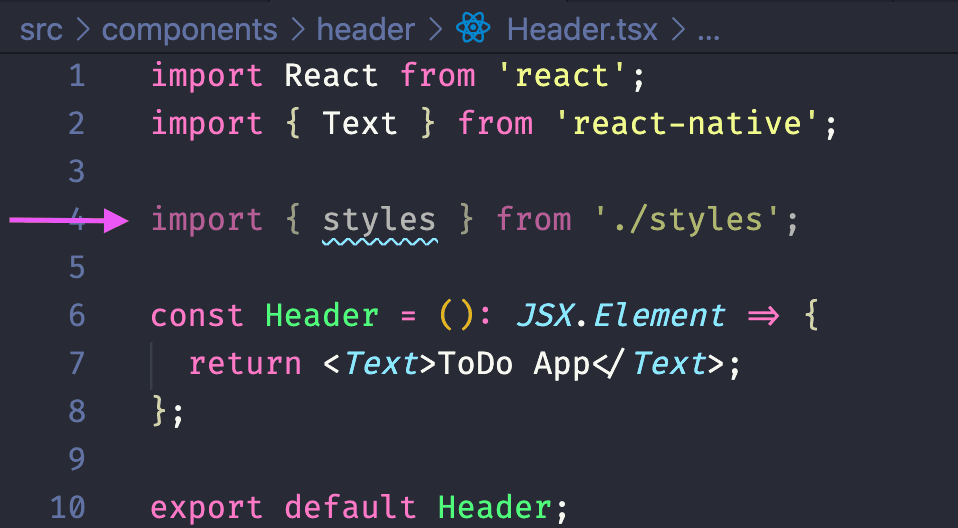
Task: Click the Header constant name on line 6
Action: (x=322, y=316)
